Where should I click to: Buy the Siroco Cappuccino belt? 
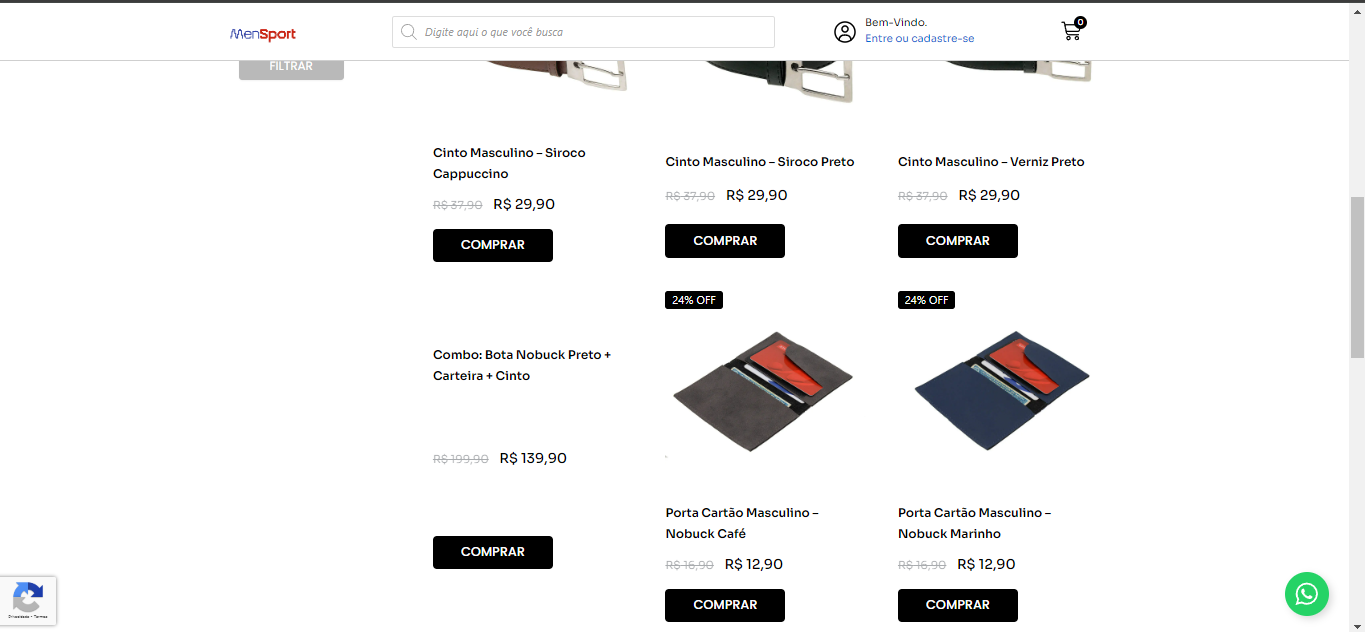pyautogui.click(x=493, y=245)
